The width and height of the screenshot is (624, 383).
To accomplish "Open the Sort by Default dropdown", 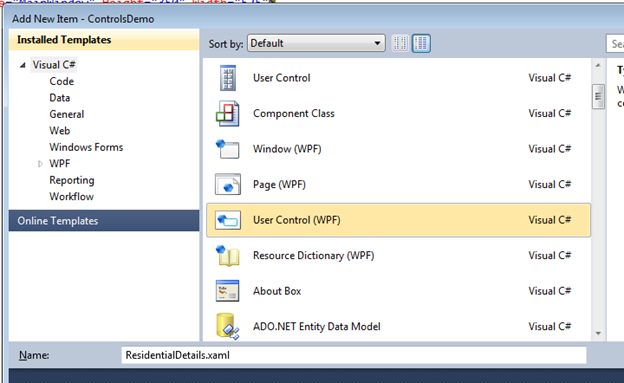I will point(316,43).
